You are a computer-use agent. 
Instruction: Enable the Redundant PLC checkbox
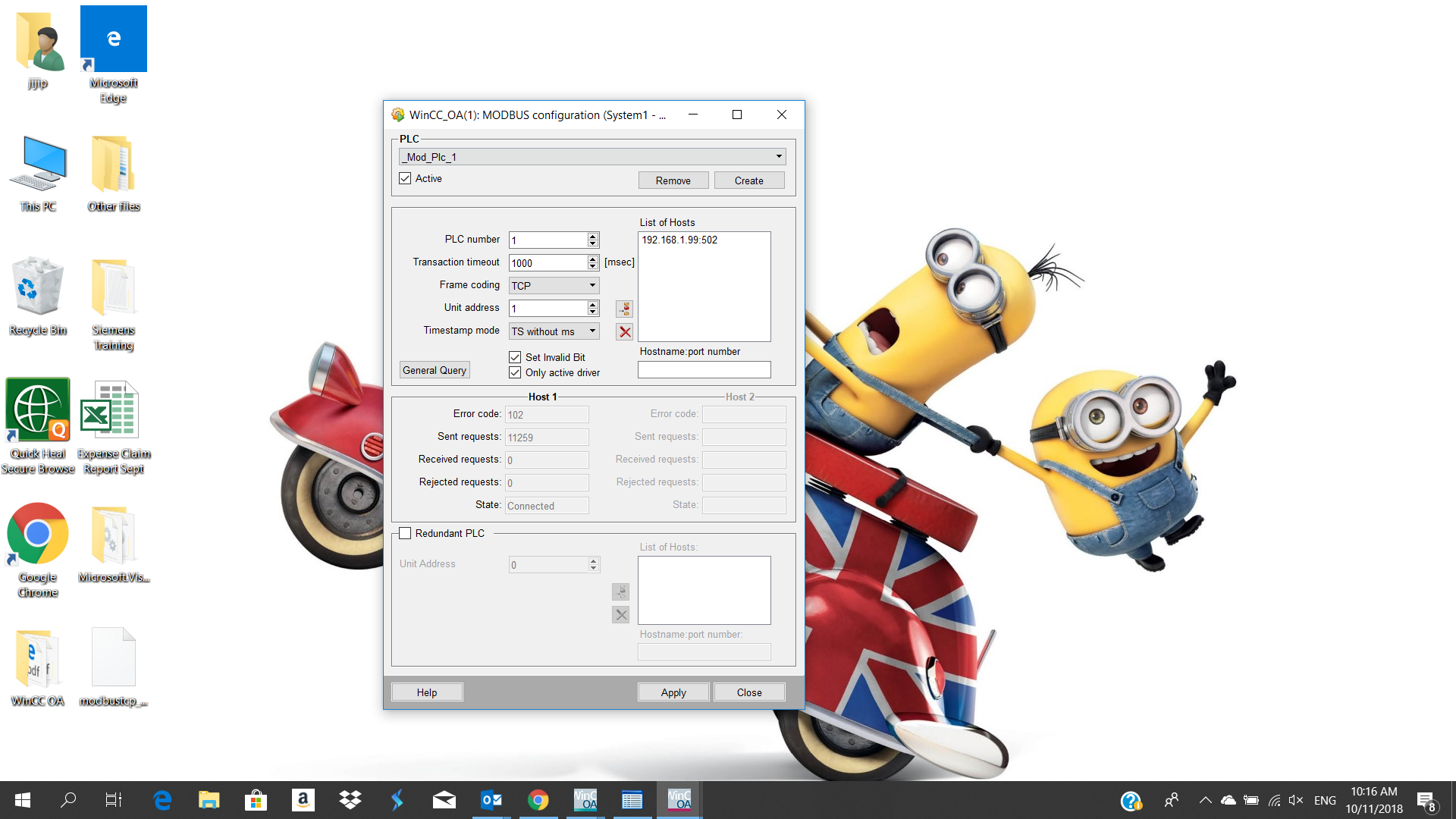pos(406,533)
